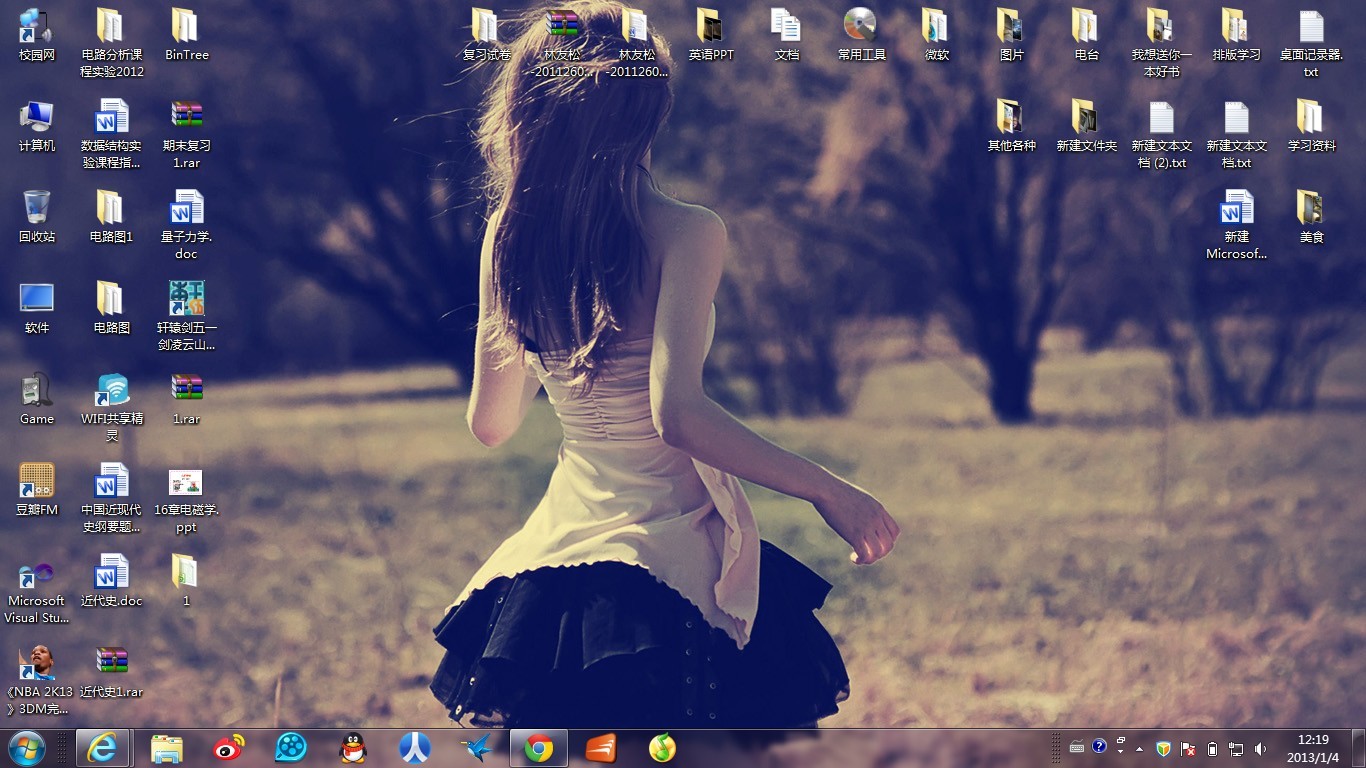Image resolution: width=1366 pixels, height=768 pixels.
Task: Click the battery status tray icon
Action: click(x=1212, y=748)
